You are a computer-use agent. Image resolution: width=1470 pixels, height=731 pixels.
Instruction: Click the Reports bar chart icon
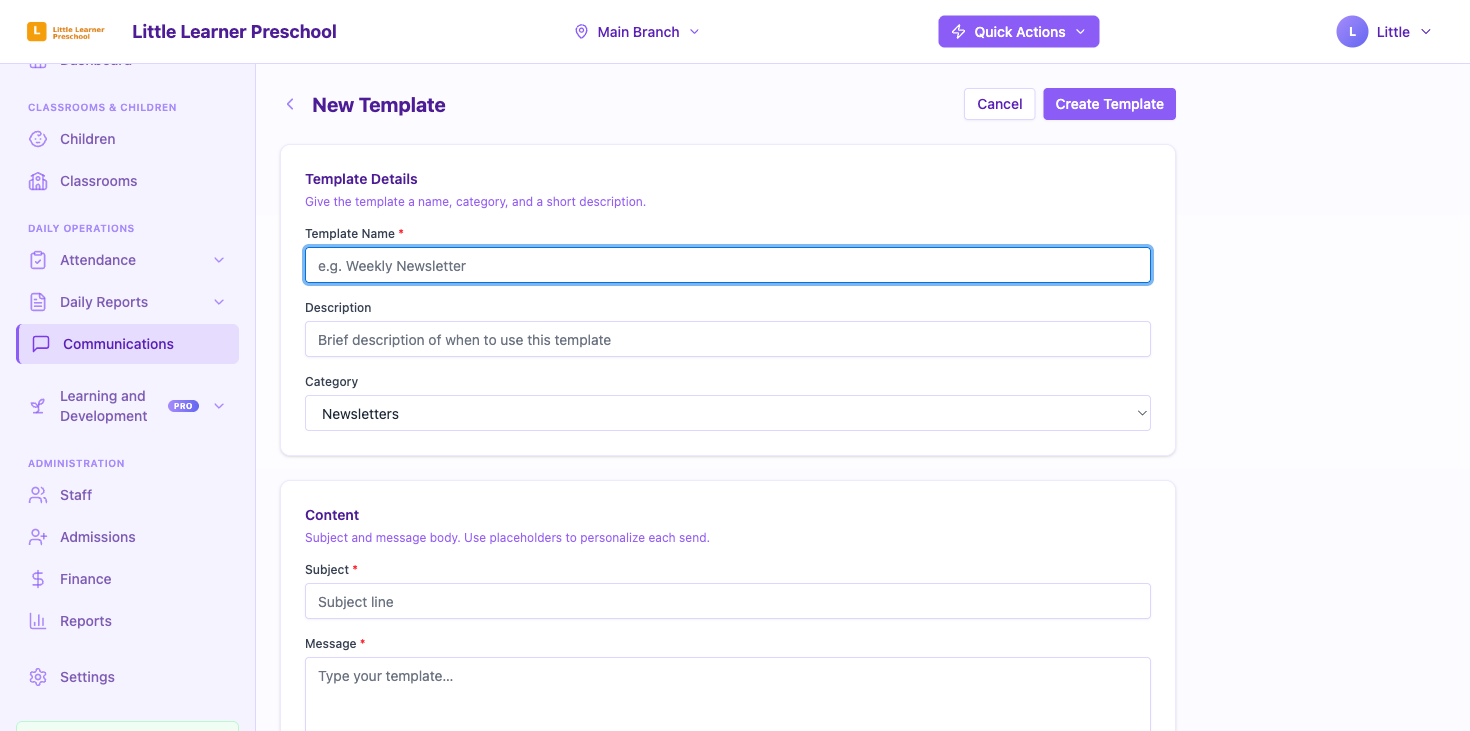pos(38,621)
